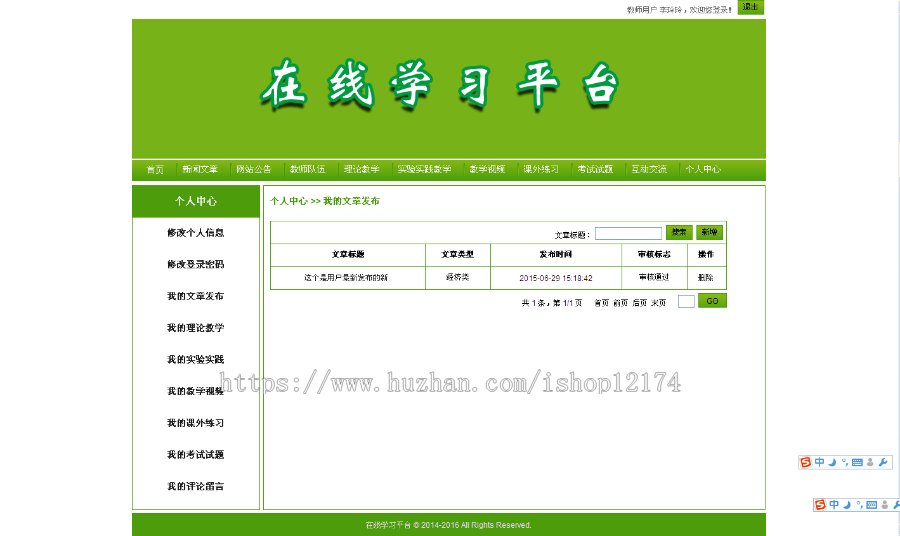Select 我的考试试题 in the sidebar
Viewport: 900px width, 536px height.
tap(196, 455)
